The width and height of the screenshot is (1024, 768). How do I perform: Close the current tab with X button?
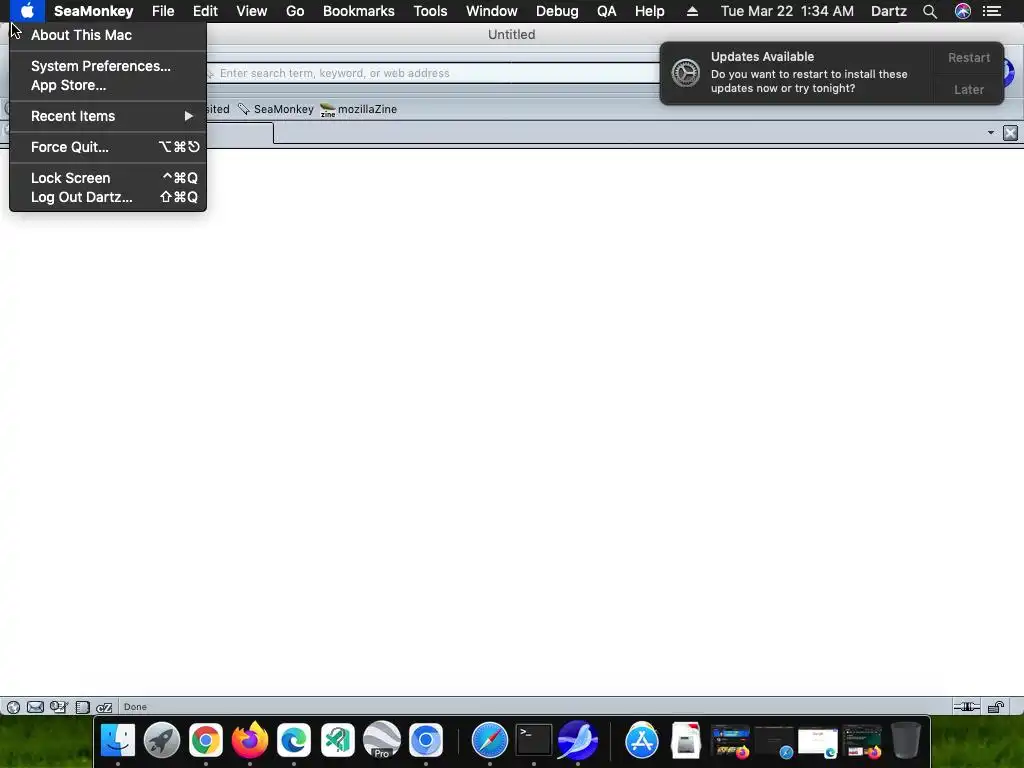coord(1010,133)
